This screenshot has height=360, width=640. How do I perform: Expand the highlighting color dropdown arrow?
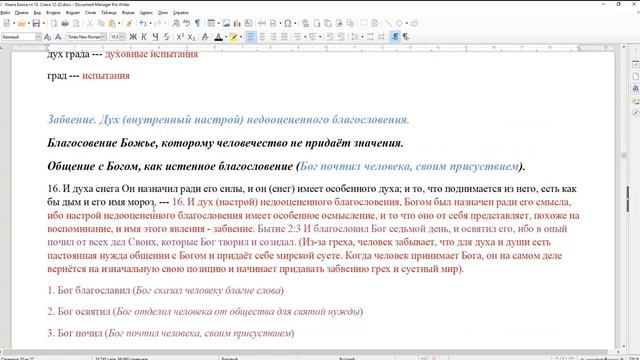[241, 37]
